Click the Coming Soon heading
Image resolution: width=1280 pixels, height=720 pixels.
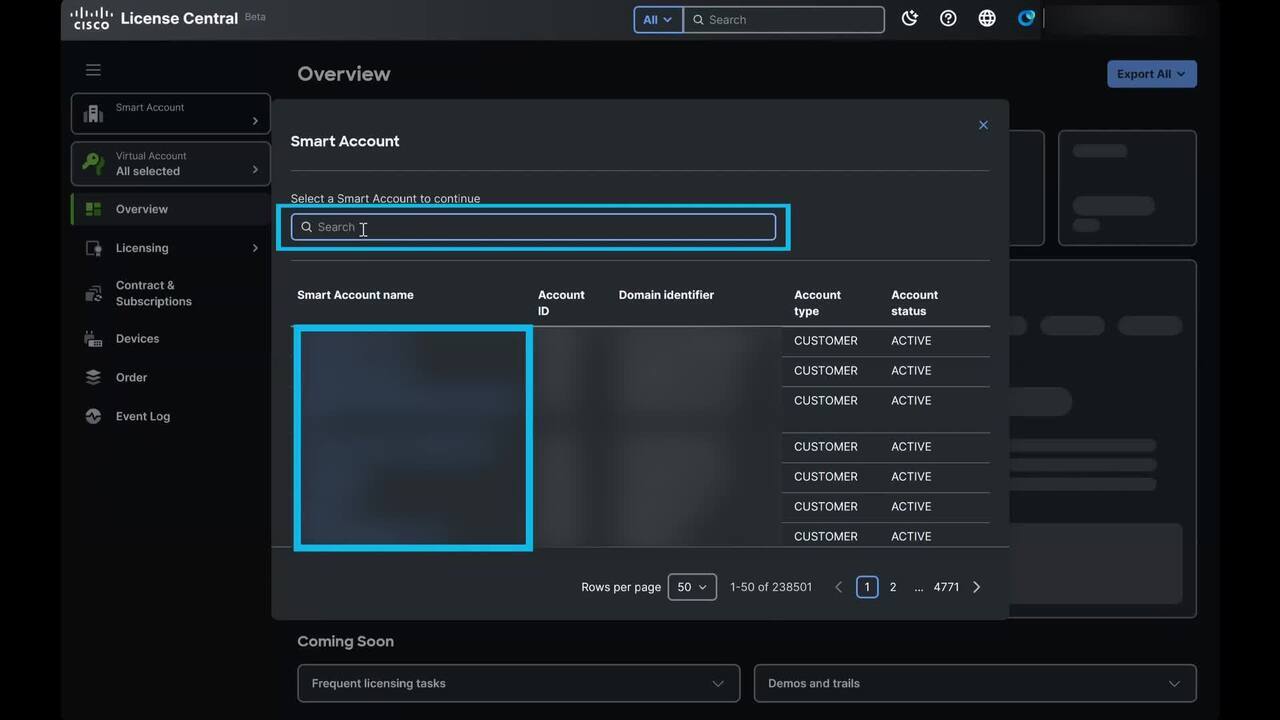345,641
